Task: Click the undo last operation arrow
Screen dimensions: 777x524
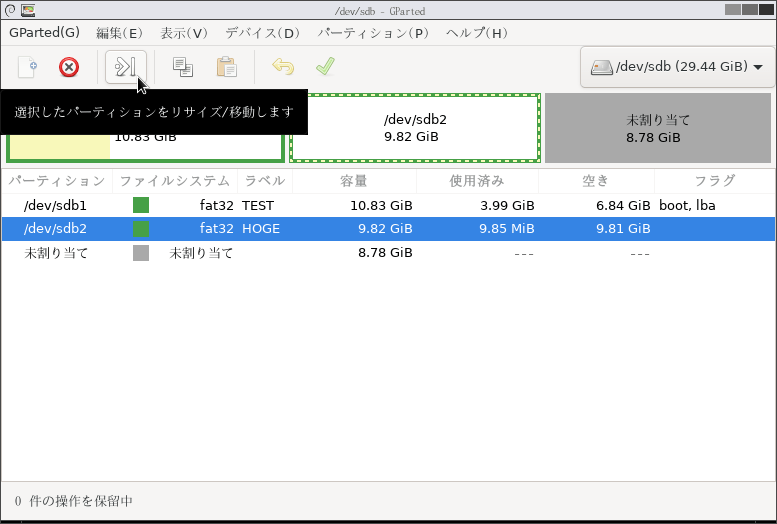Action: 283,66
